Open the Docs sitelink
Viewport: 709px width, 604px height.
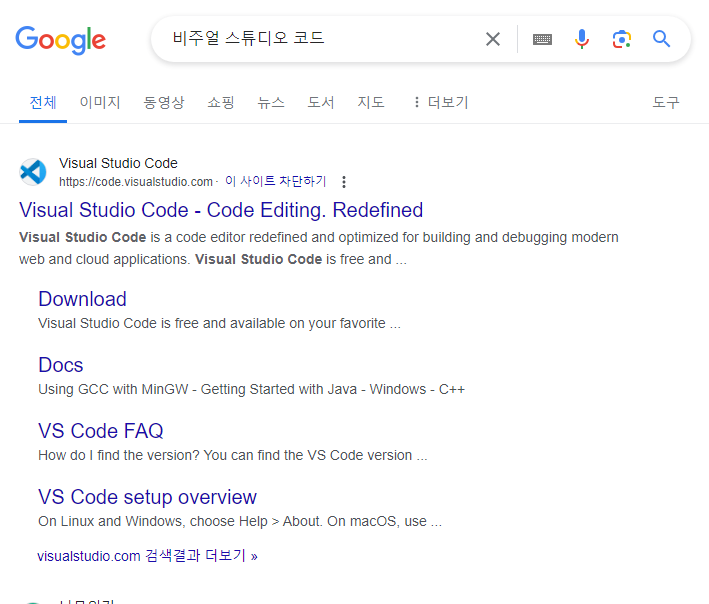61,365
